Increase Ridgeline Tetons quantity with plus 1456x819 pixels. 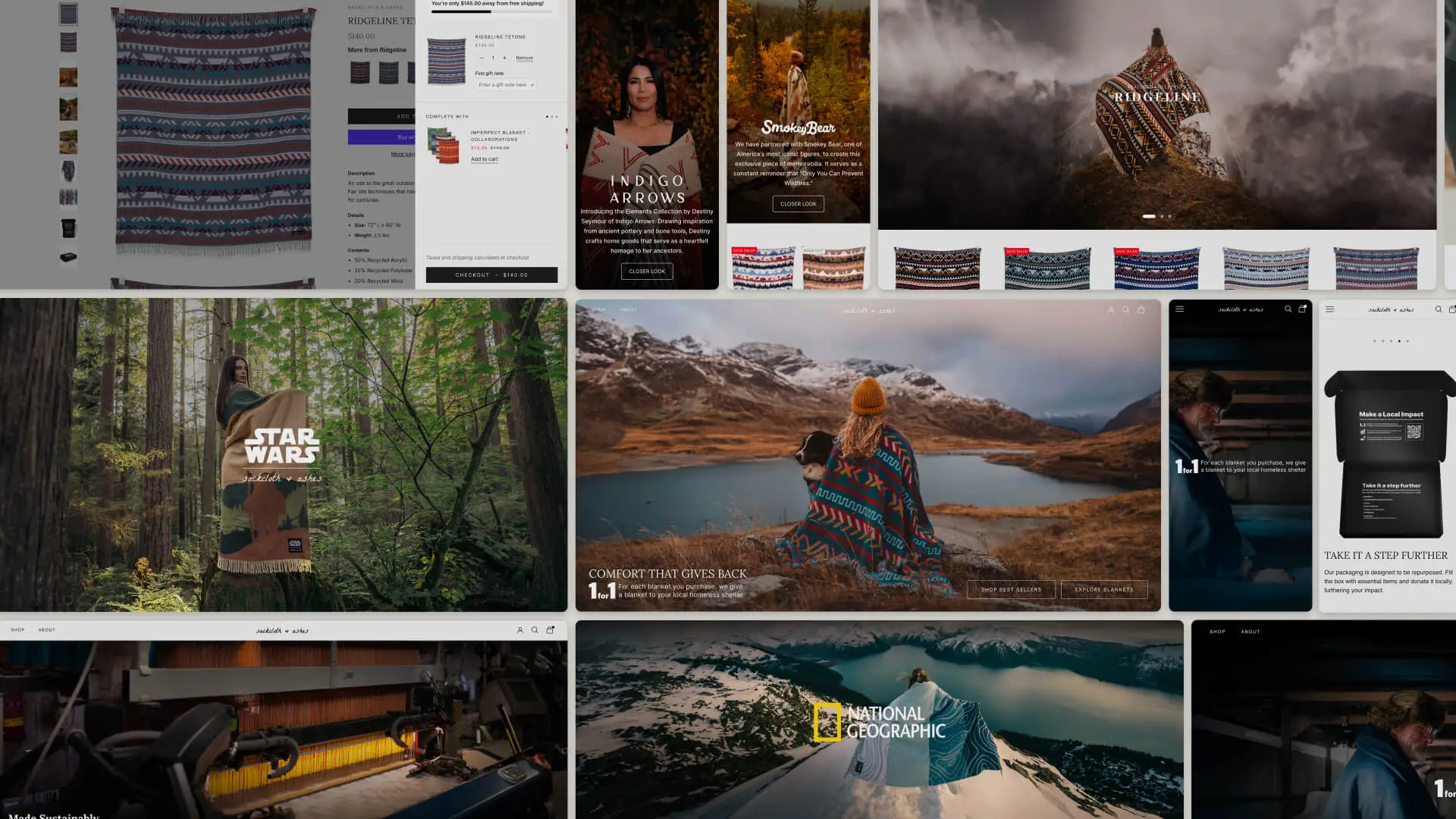click(504, 58)
